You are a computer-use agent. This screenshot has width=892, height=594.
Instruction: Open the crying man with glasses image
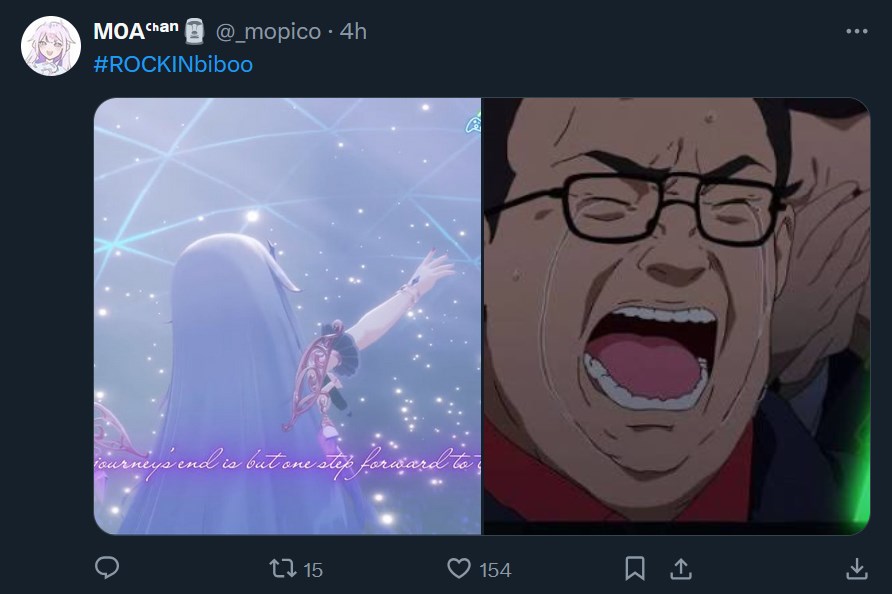pyautogui.click(x=676, y=316)
